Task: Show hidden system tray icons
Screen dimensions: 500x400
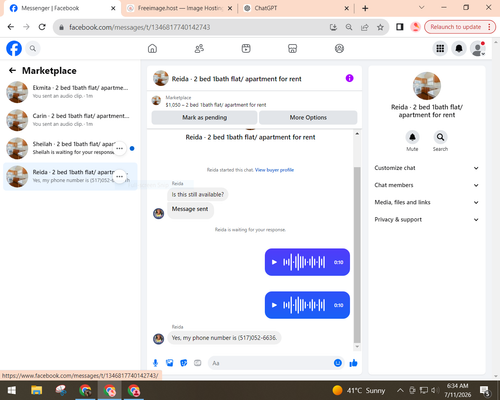Action: click(x=400, y=390)
